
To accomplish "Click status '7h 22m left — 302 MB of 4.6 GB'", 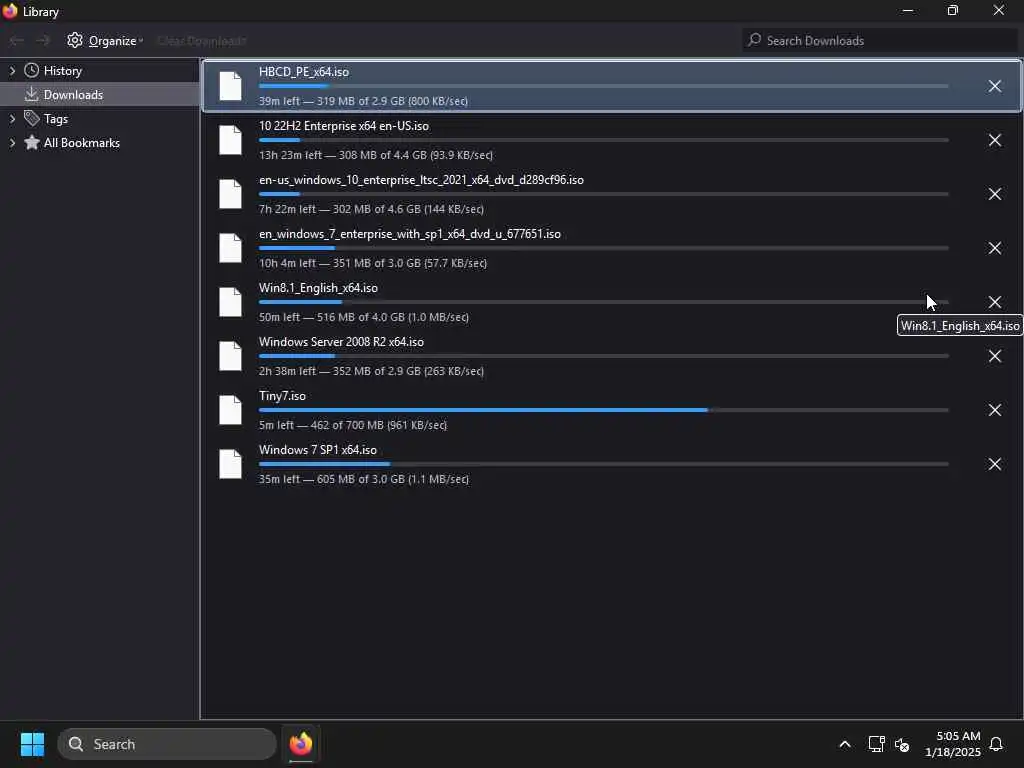I will tap(371, 209).
